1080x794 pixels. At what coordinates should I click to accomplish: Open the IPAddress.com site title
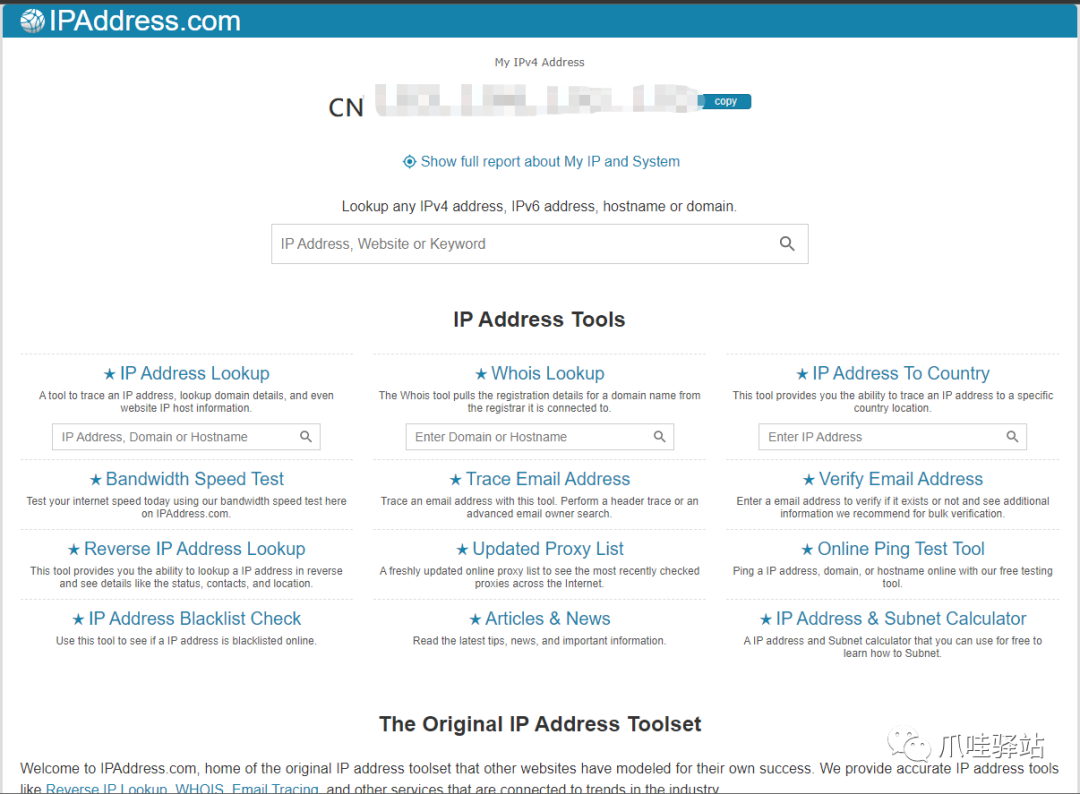pos(145,21)
